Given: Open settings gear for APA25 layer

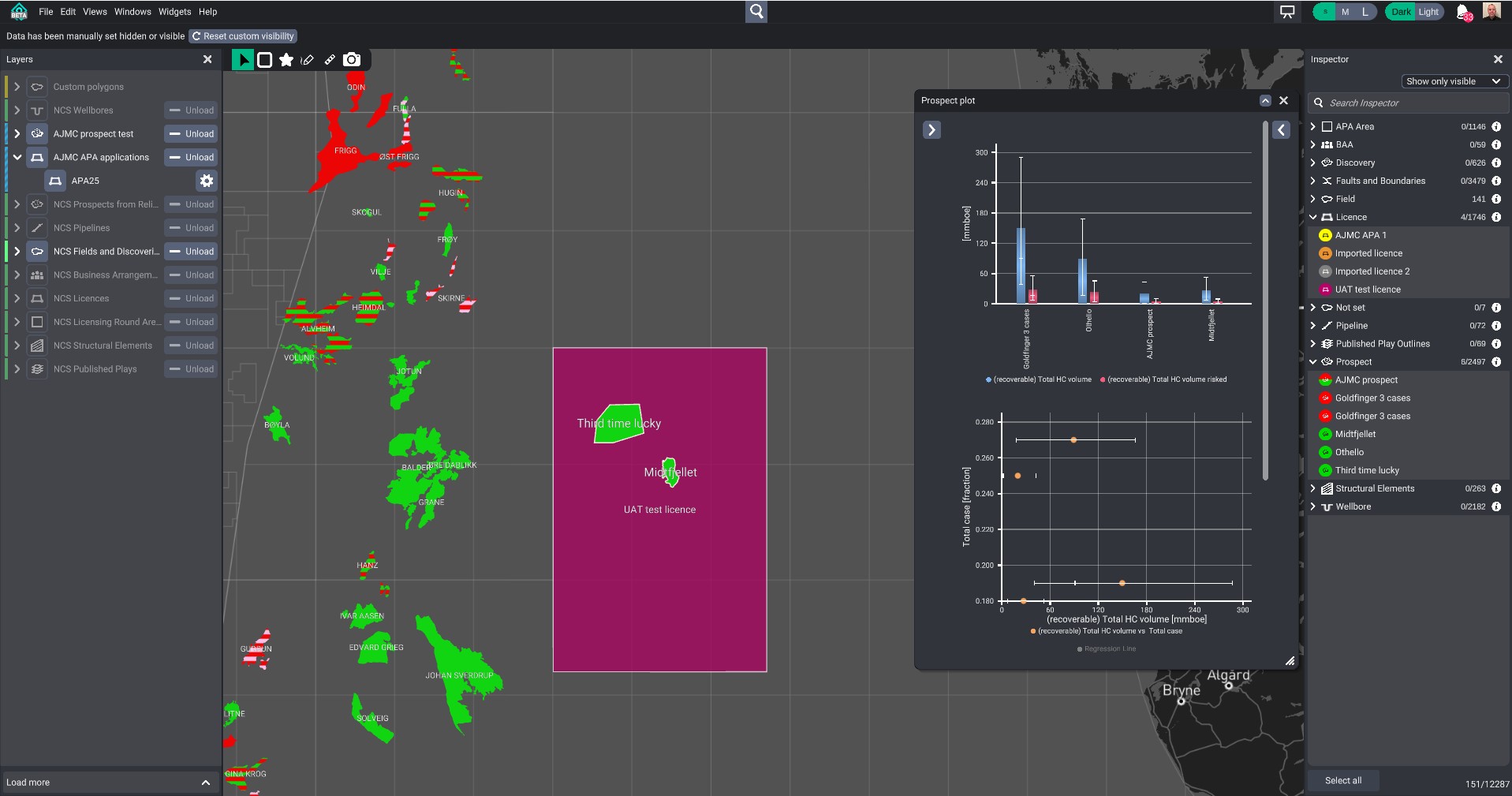Looking at the screenshot, I should (x=206, y=181).
